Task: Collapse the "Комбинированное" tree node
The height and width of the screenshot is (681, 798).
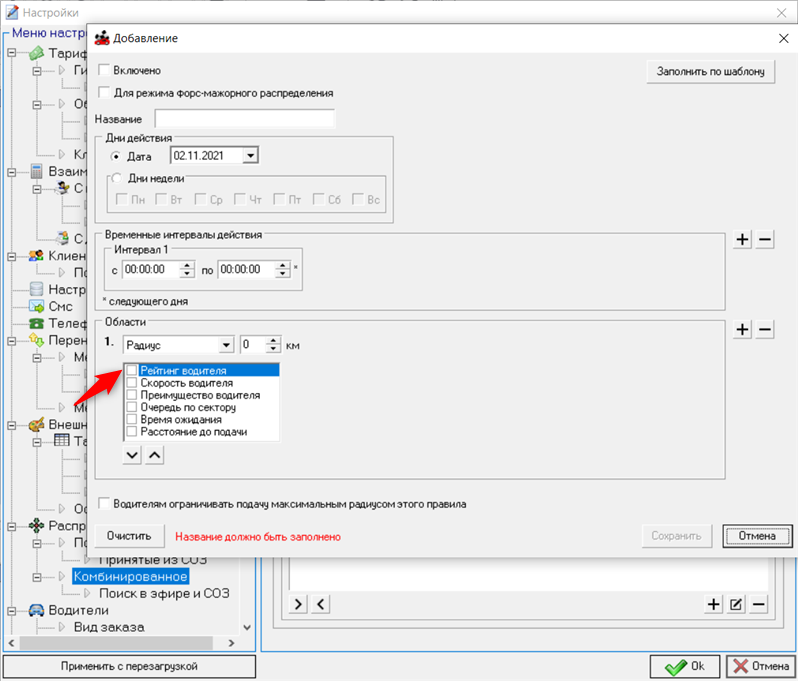Action: [37, 577]
